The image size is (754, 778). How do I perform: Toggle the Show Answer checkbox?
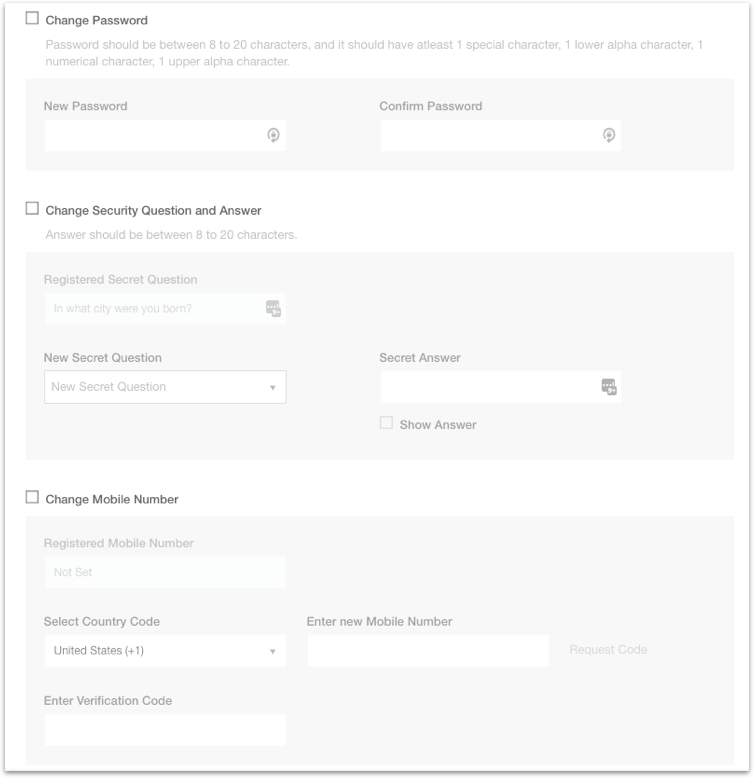pos(386,423)
